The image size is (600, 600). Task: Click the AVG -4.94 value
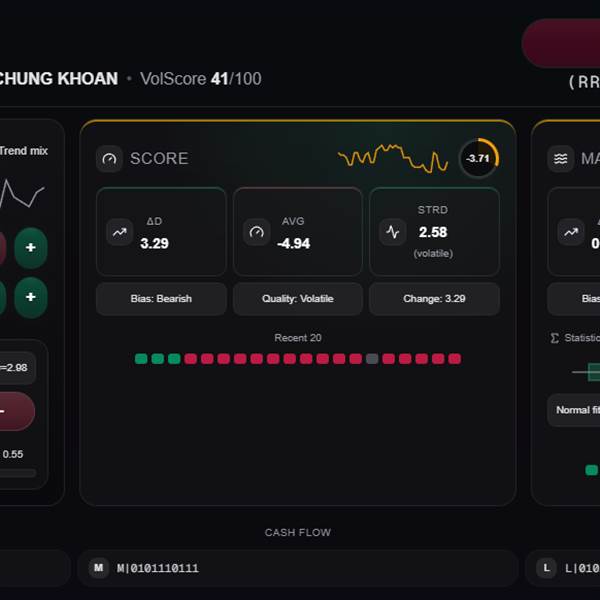[x=293, y=243]
